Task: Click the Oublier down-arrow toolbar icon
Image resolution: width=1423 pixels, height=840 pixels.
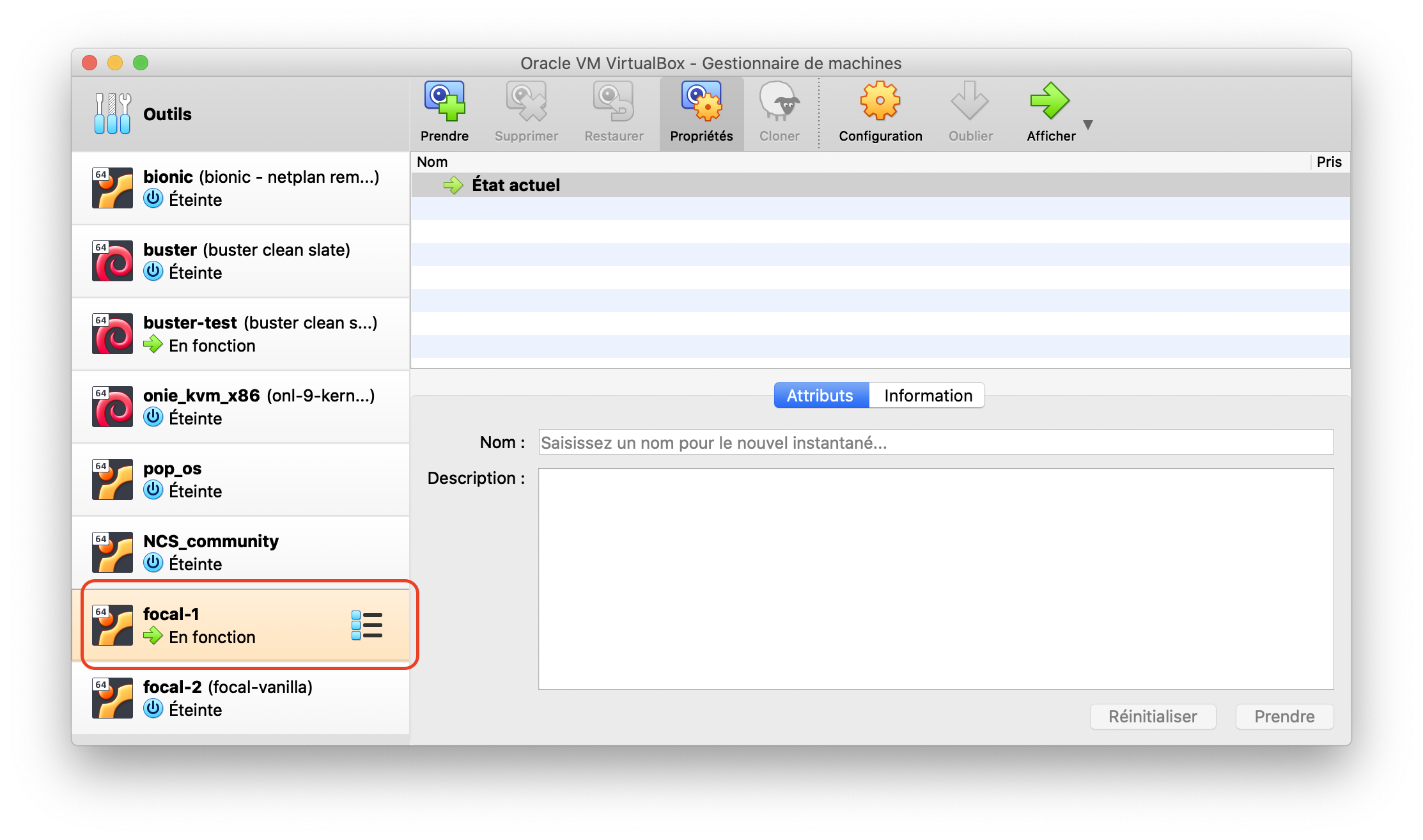Action: coord(970,101)
